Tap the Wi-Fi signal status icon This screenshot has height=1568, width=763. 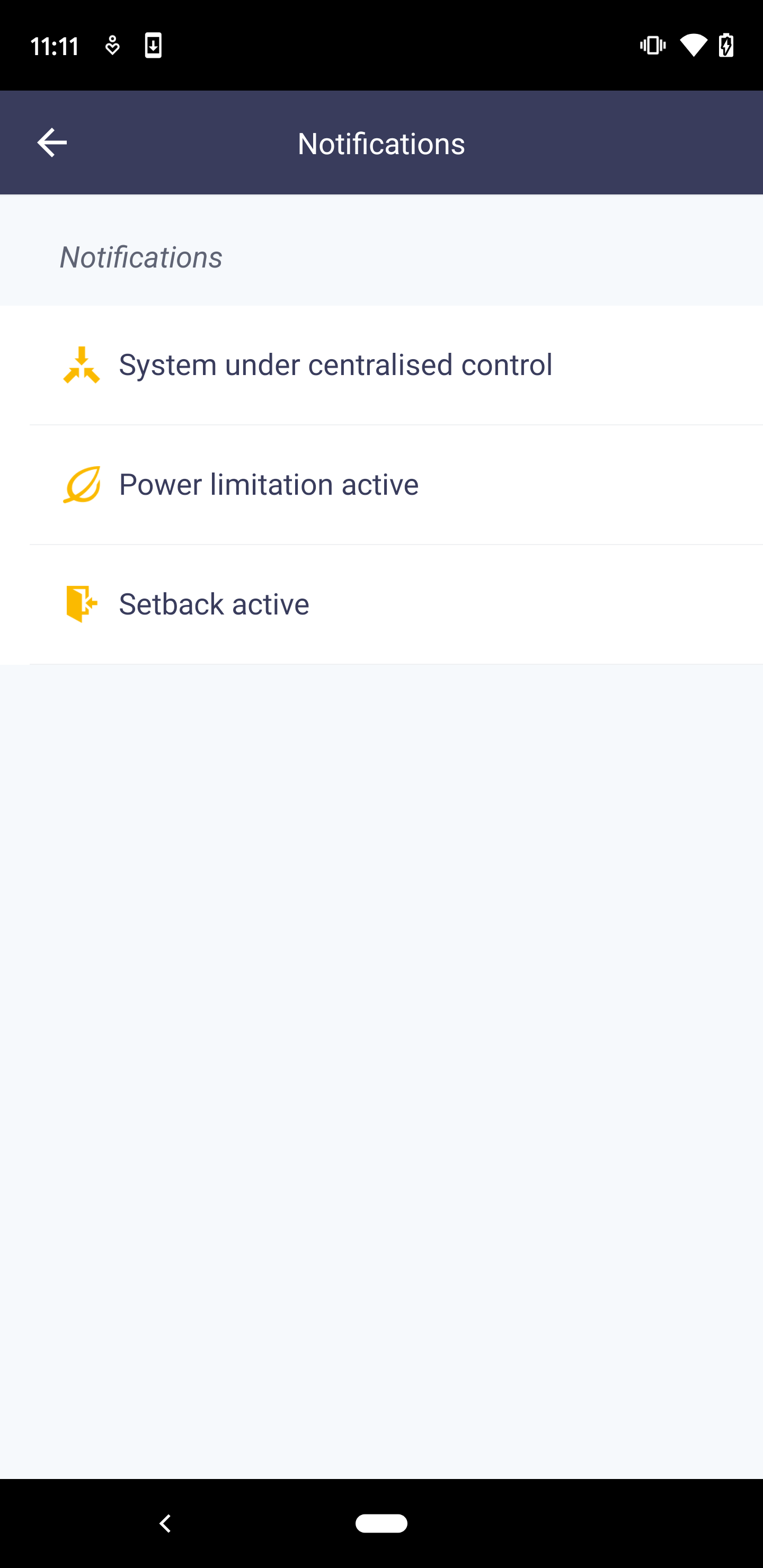pyautogui.click(x=693, y=46)
